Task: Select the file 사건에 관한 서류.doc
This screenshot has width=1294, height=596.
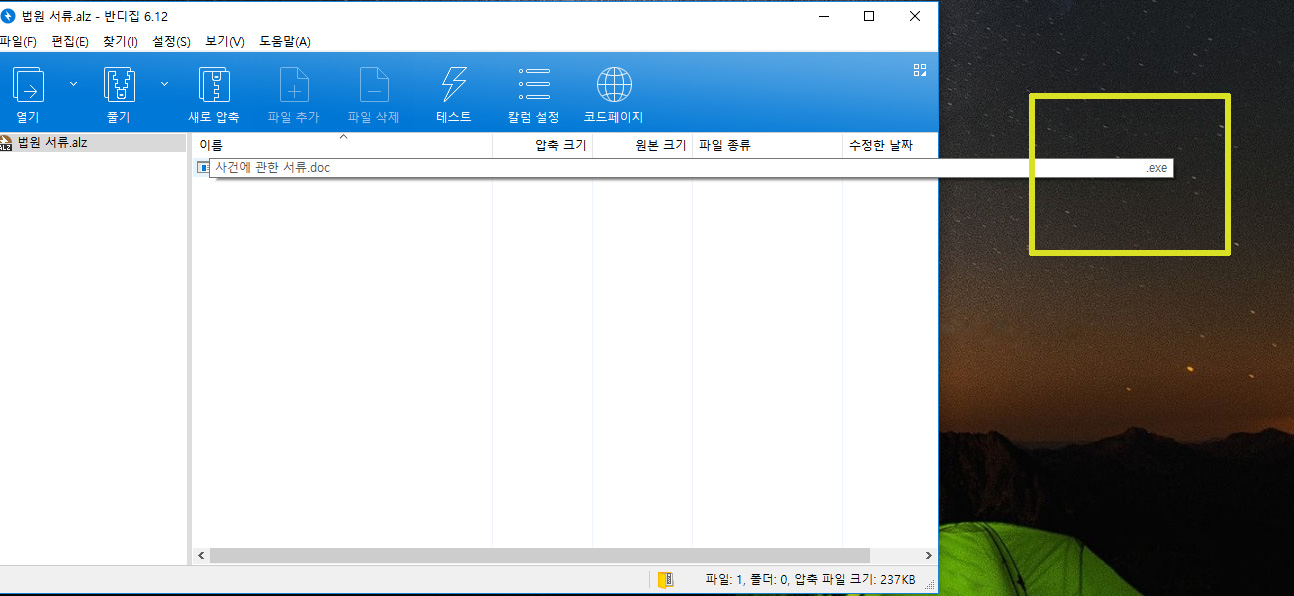Action: (273, 168)
